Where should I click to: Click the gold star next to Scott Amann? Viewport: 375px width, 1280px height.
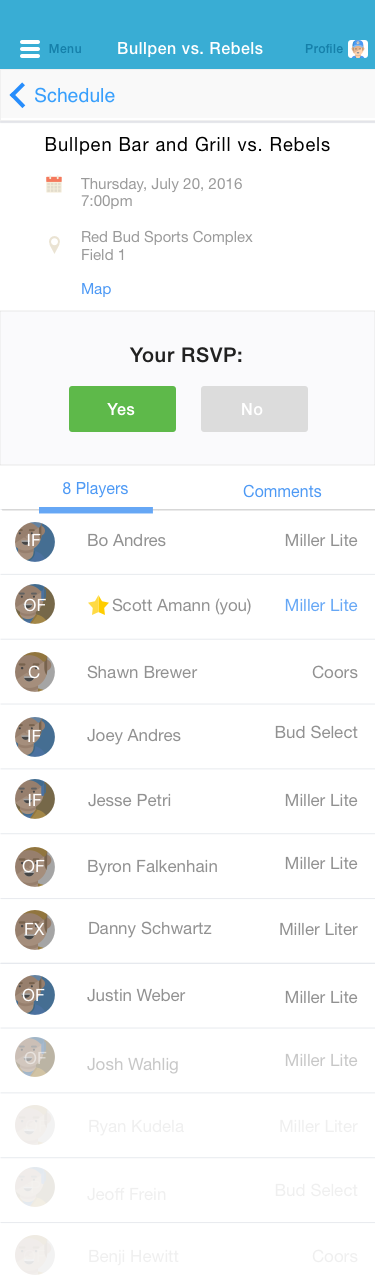click(98, 606)
